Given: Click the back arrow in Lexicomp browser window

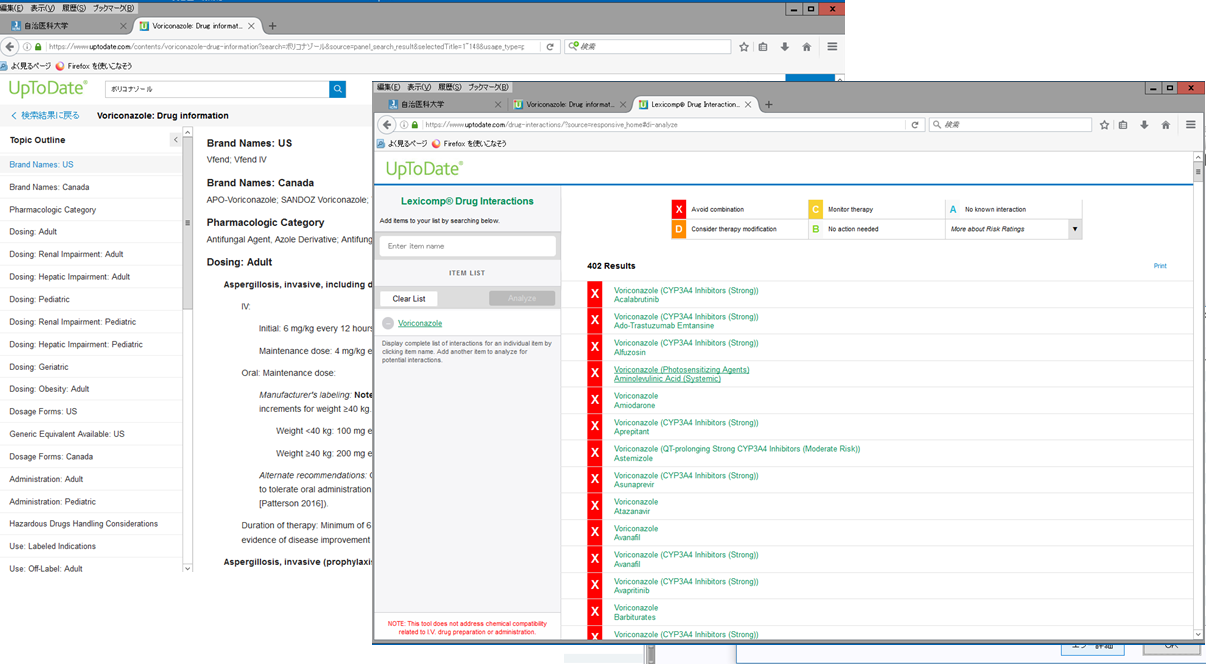Looking at the screenshot, I should (x=387, y=125).
